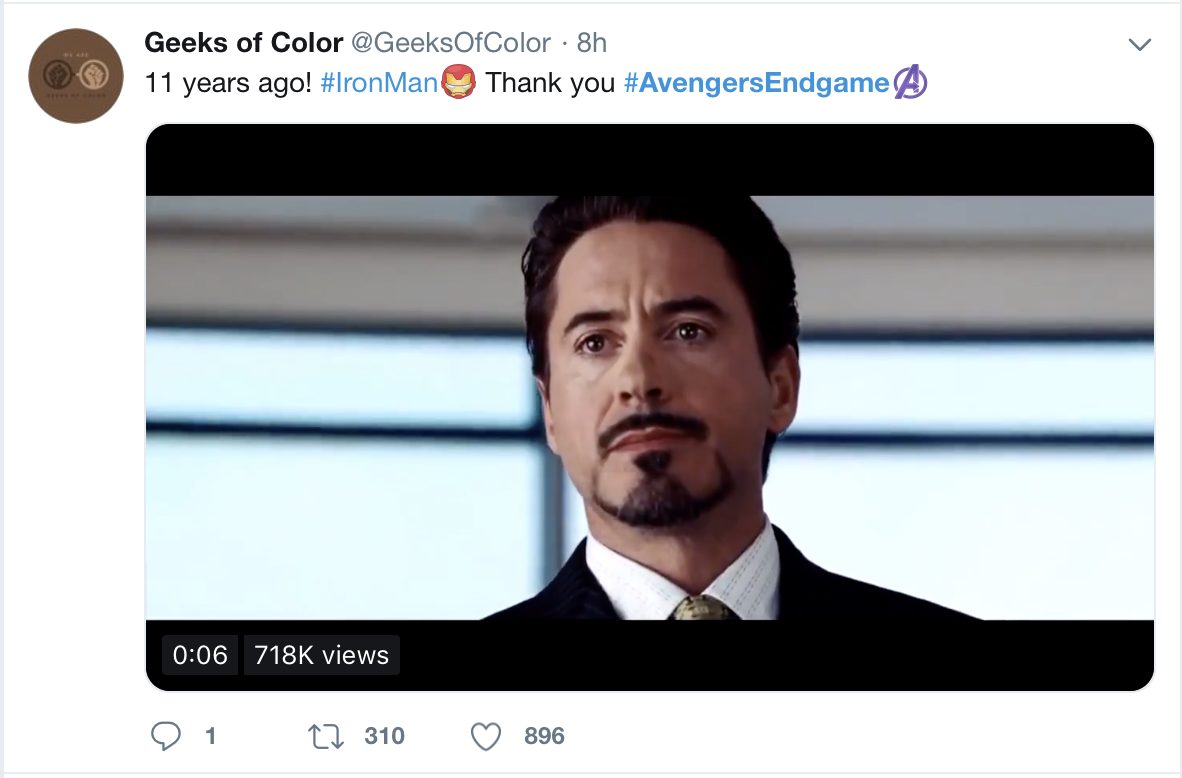This screenshot has height=778, width=1182.
Task: Click the retweet count 310
Action: [384, 737]
